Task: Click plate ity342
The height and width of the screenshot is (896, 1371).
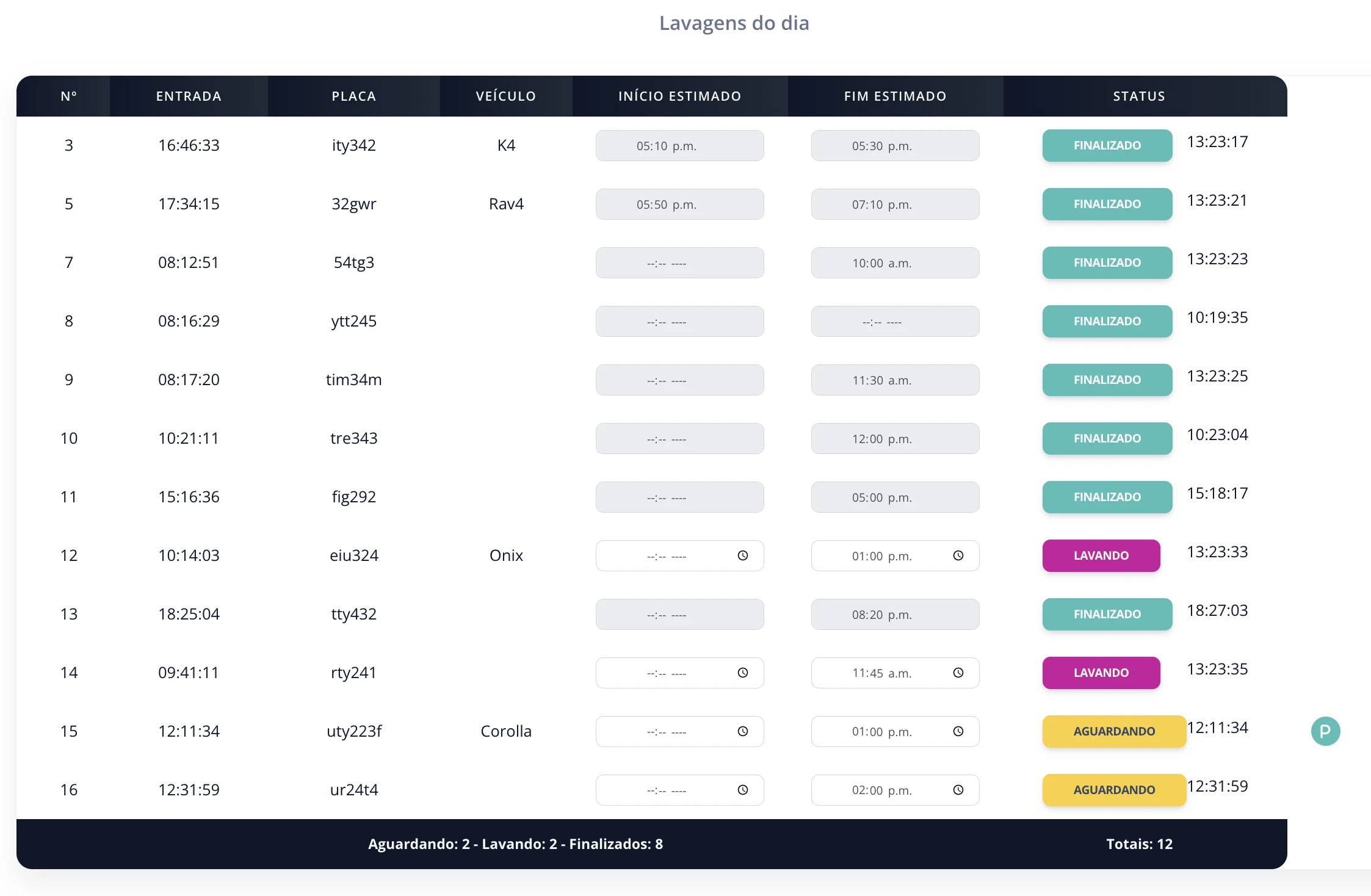Action: 353,145
